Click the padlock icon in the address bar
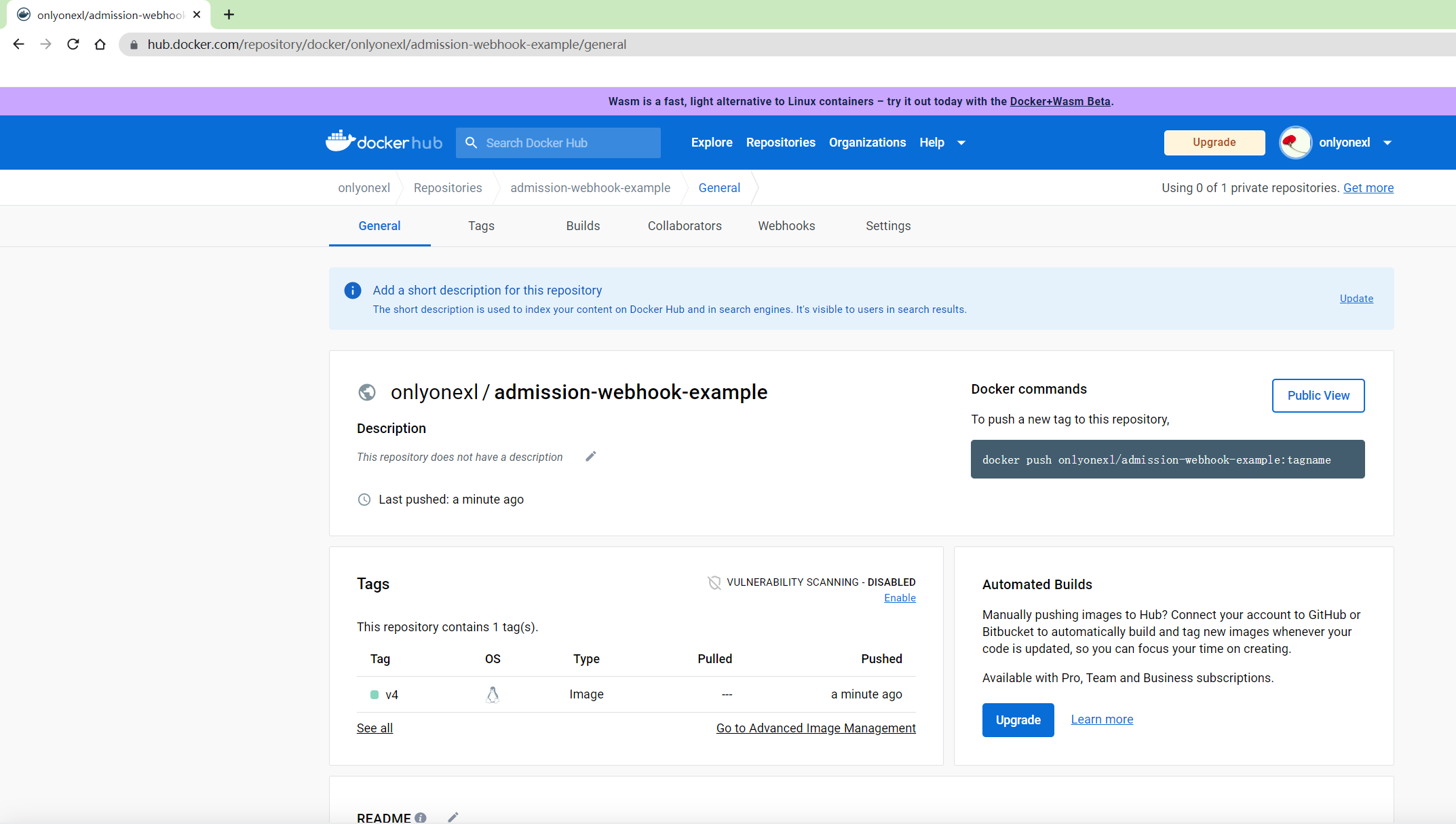This screenshot has height=824, width=1456. coord(134,45)
